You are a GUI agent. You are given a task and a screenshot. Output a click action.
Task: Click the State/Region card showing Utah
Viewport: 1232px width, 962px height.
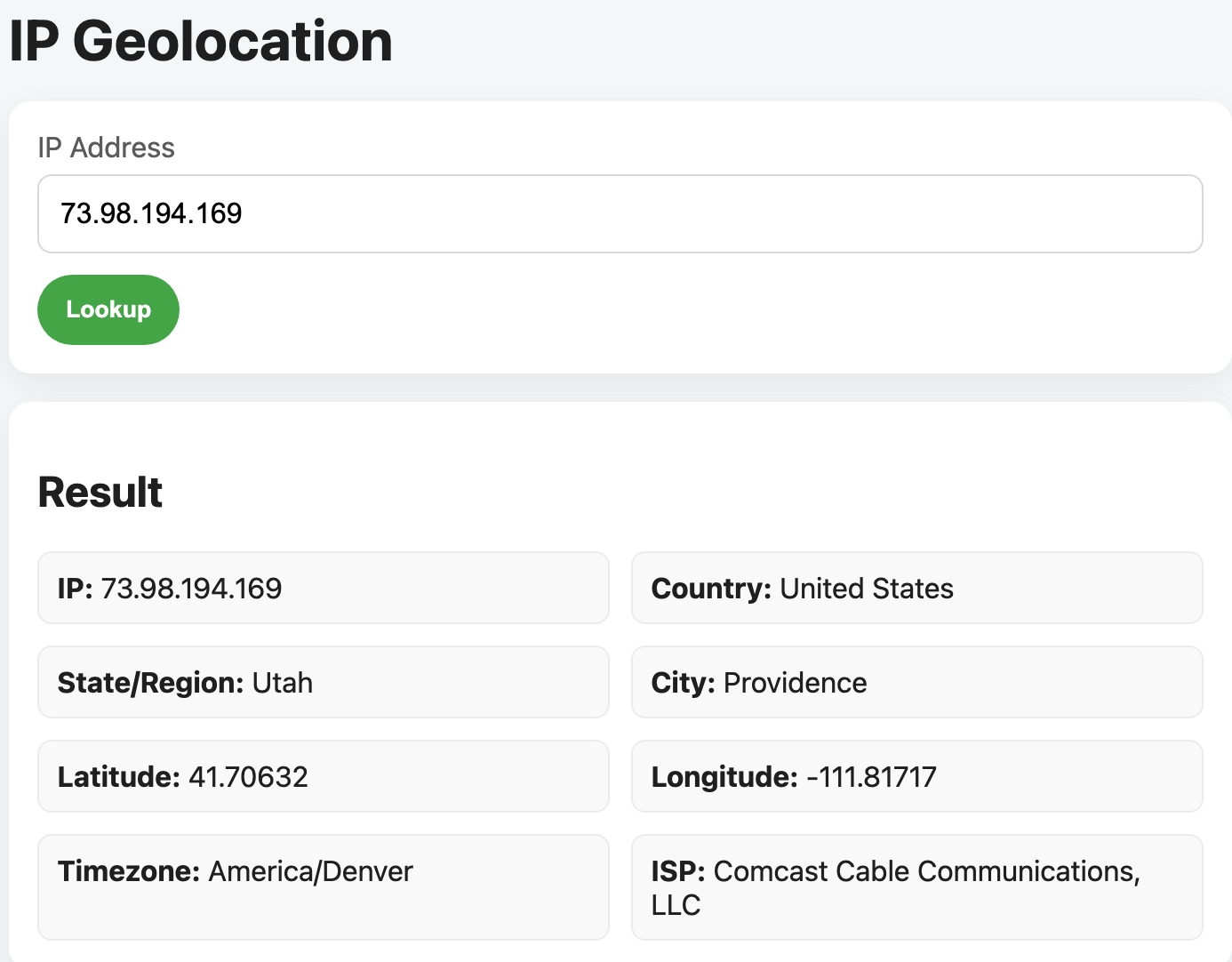[x=323, y=682]
